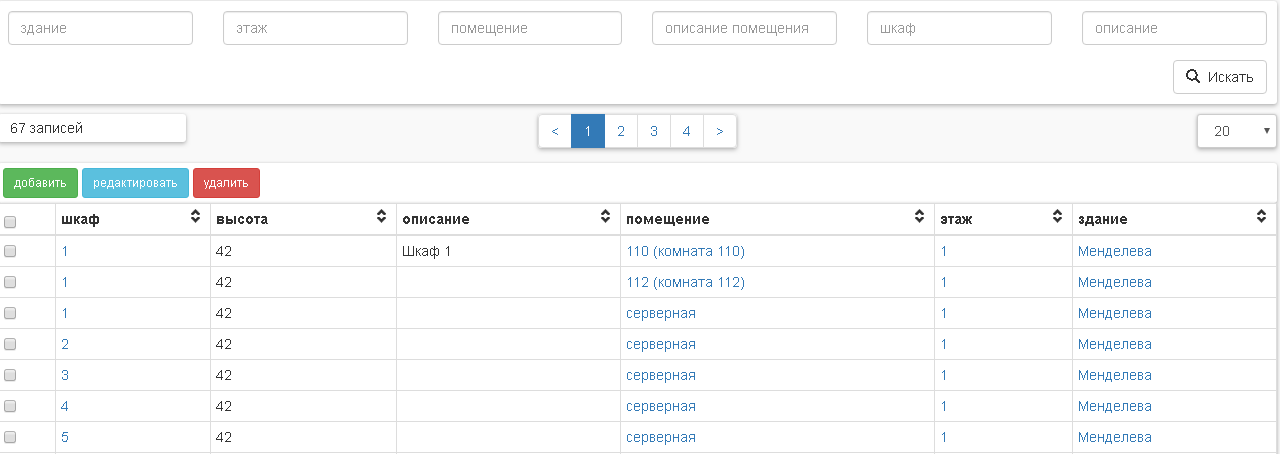Sort by помещение using its arrows

click(x=919, y=217)
